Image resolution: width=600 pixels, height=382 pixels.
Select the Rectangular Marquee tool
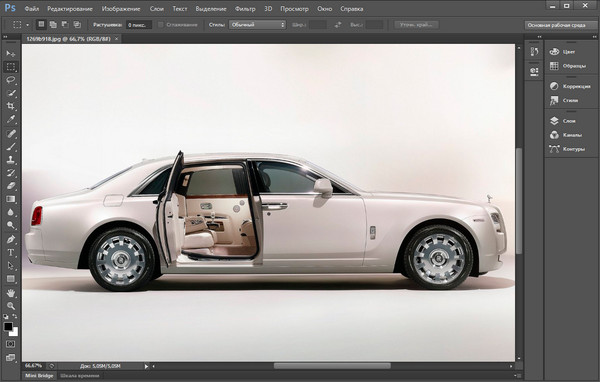coord(11,67)
